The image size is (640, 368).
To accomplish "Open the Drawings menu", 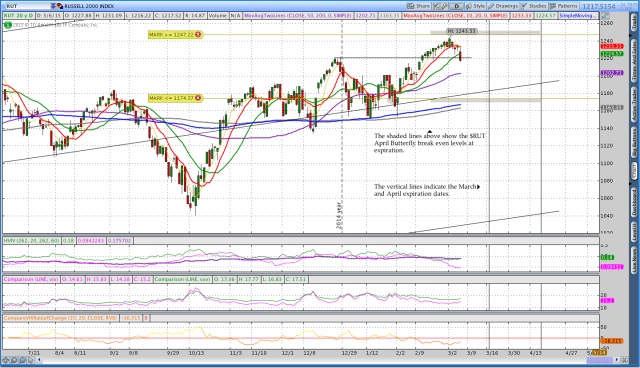I will coord(503,6).
